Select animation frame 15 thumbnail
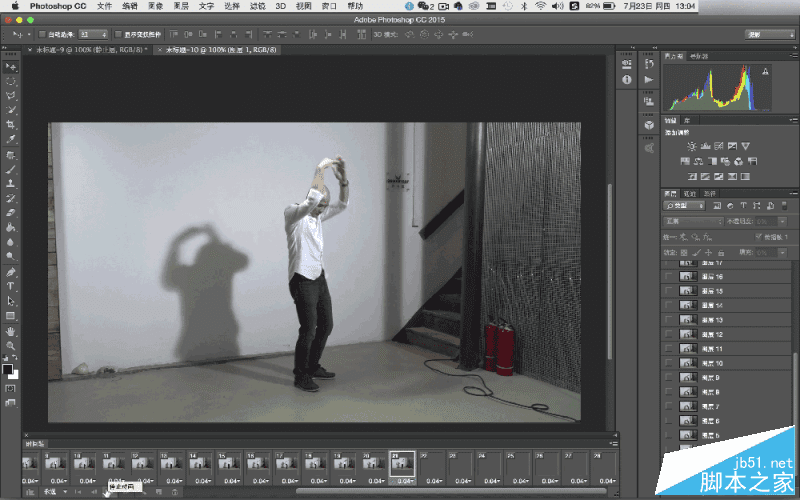Image resolution: width=800 pixels, height=500 pixels. point(229,463)
